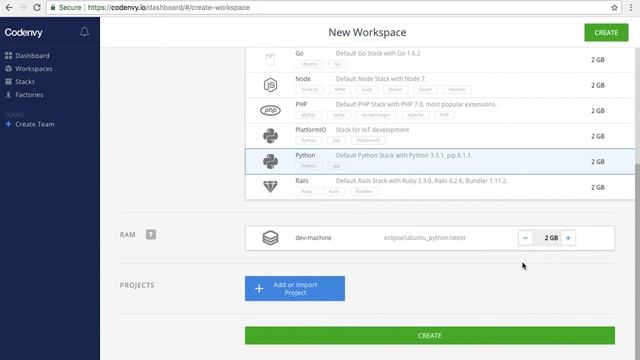Click the browser forward arrow
Screen dimensions: 640x360
(23, 7)
